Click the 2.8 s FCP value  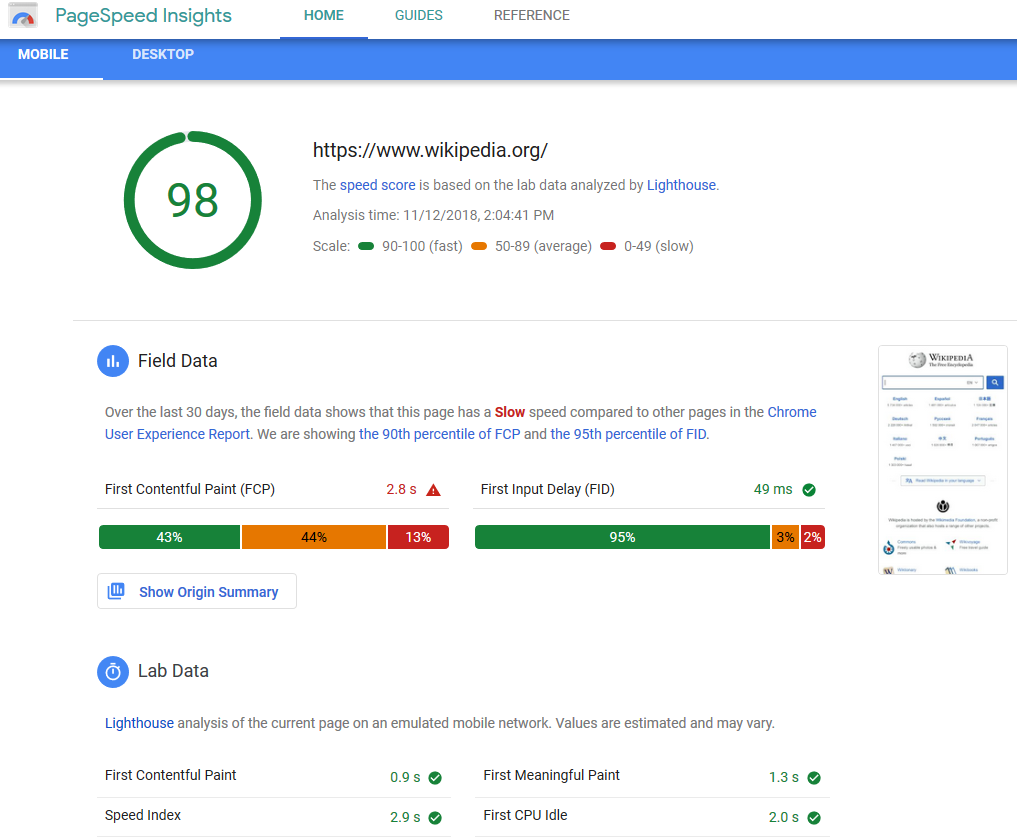point(401,489)
